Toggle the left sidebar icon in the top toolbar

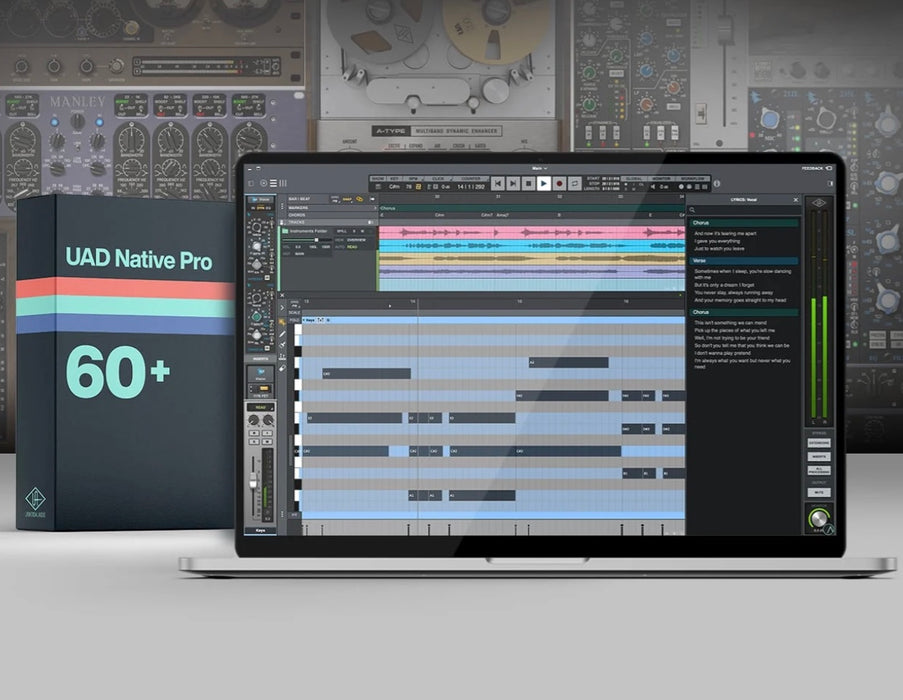coord(251,184)
